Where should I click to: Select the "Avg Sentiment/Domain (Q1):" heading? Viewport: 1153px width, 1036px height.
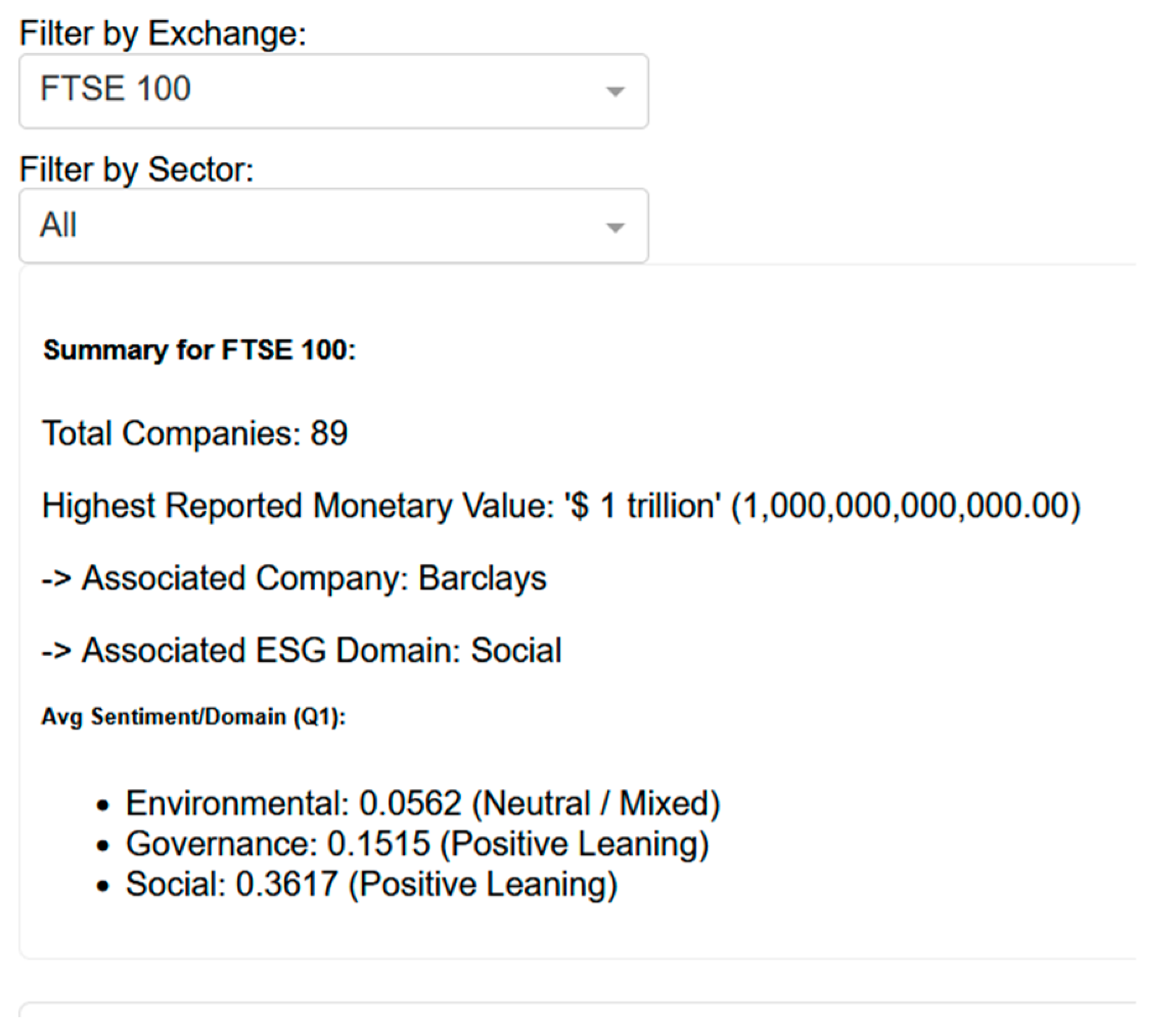[x=194, y=717]
